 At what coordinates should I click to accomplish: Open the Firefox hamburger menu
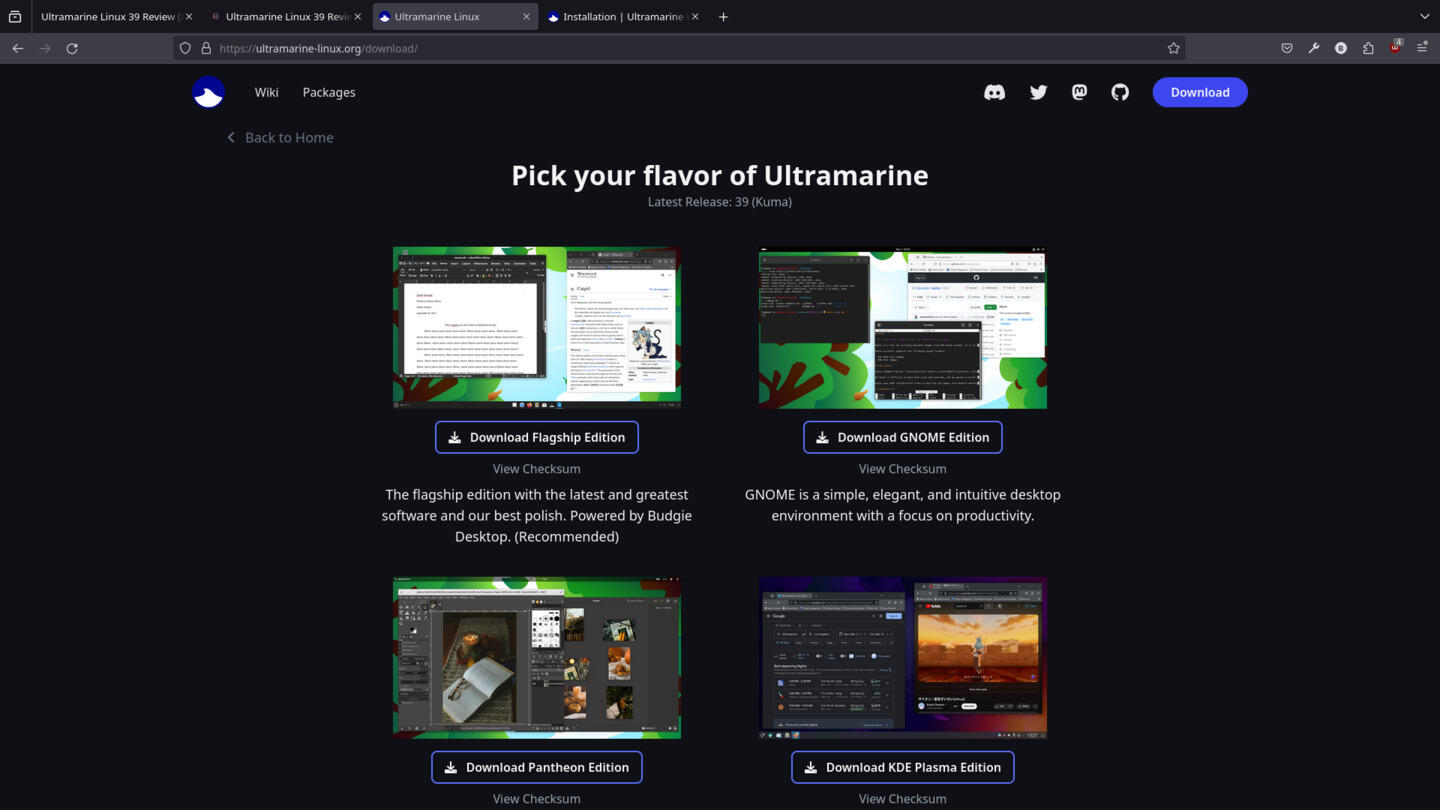click(x=1422, y=48)
